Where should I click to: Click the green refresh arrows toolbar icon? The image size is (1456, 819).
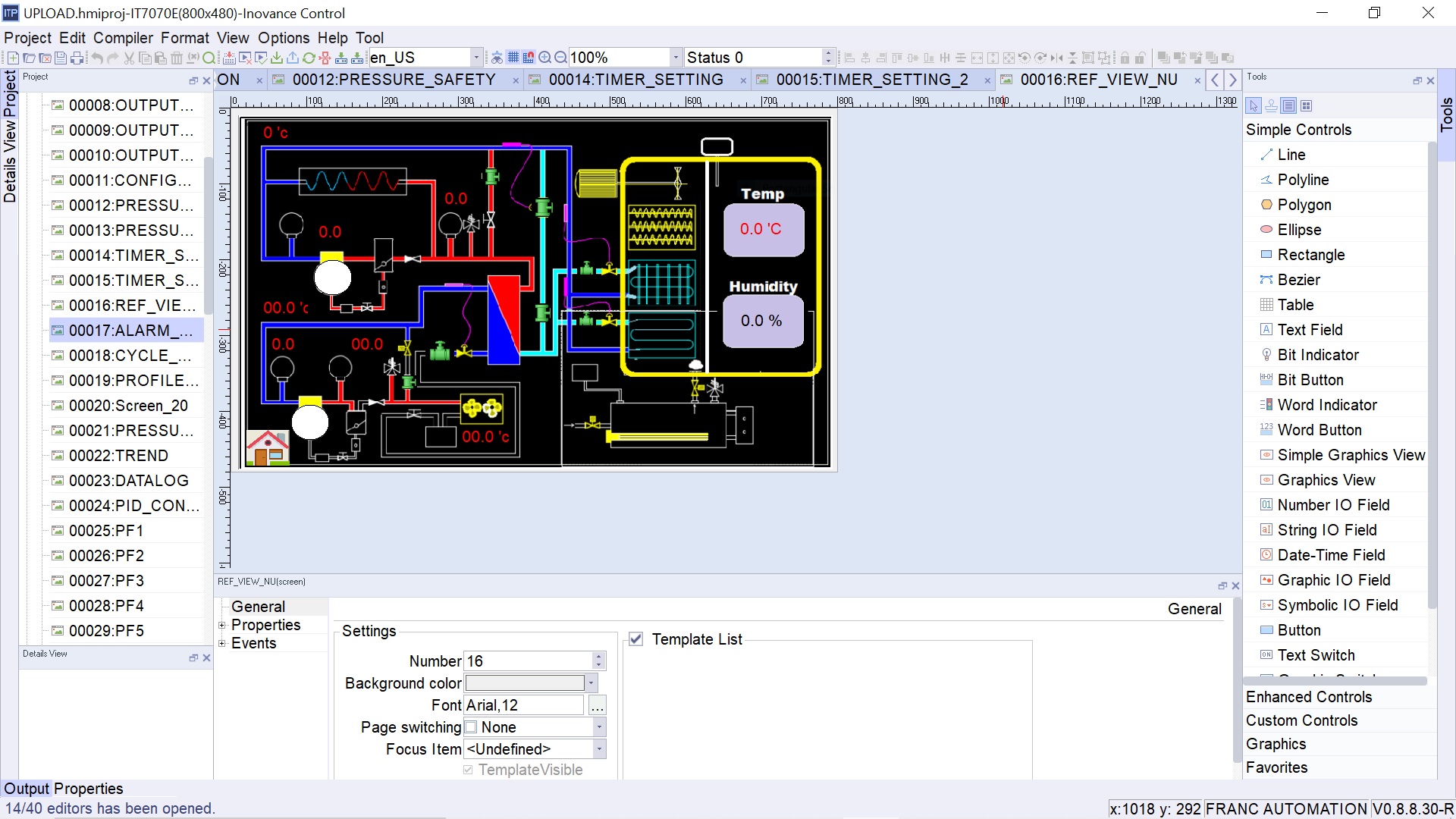309,58
